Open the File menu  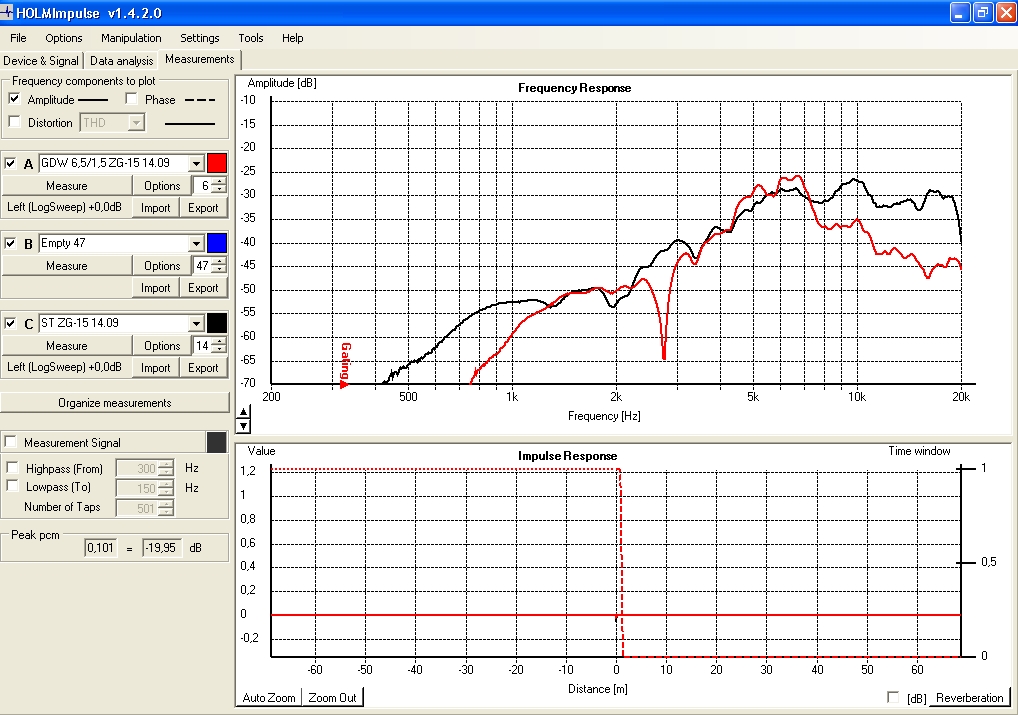click(18, 38)
